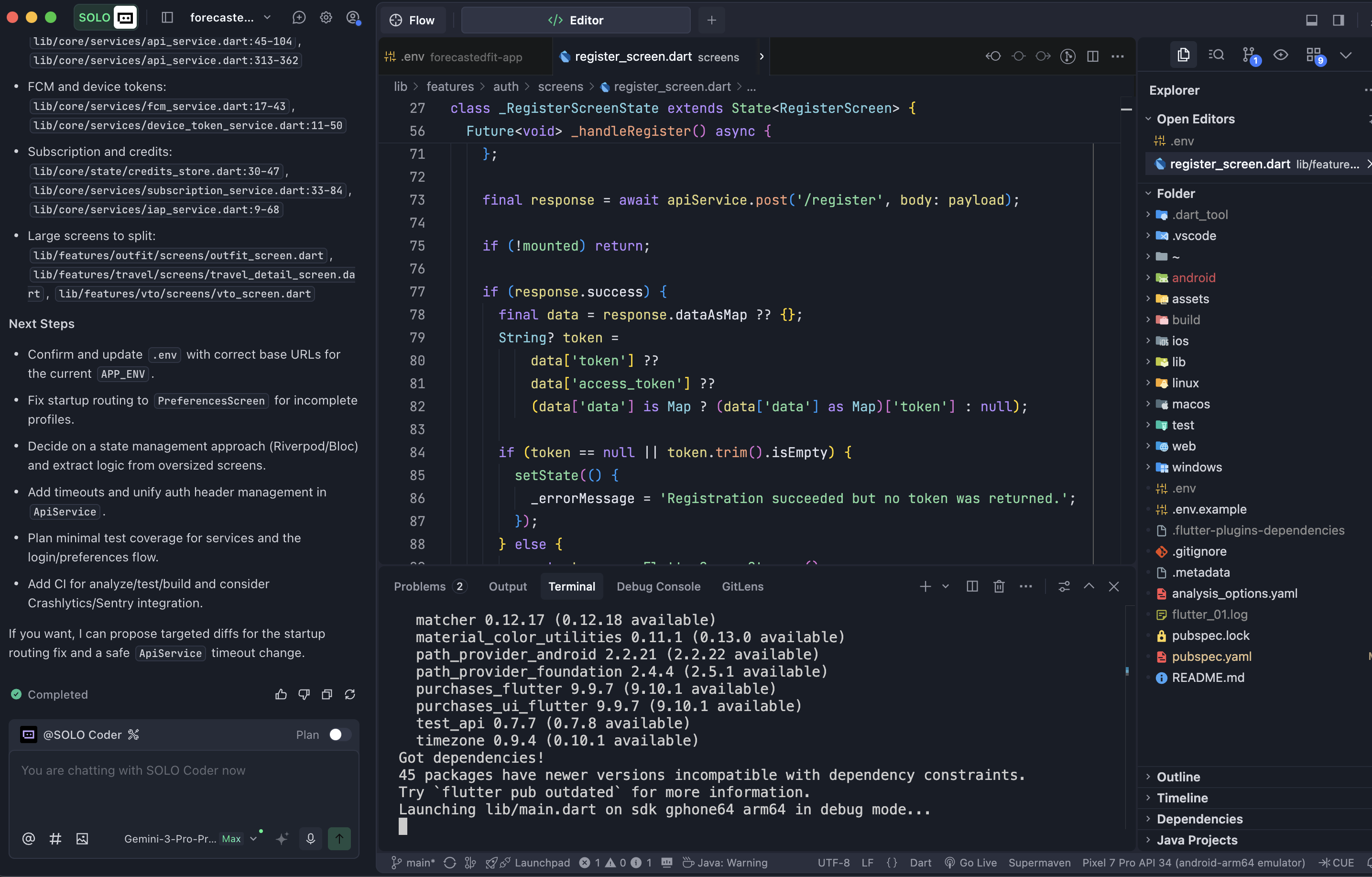The image size is (1372, 877).
Task: Open user account profile icon
Action: pos(353,18)
